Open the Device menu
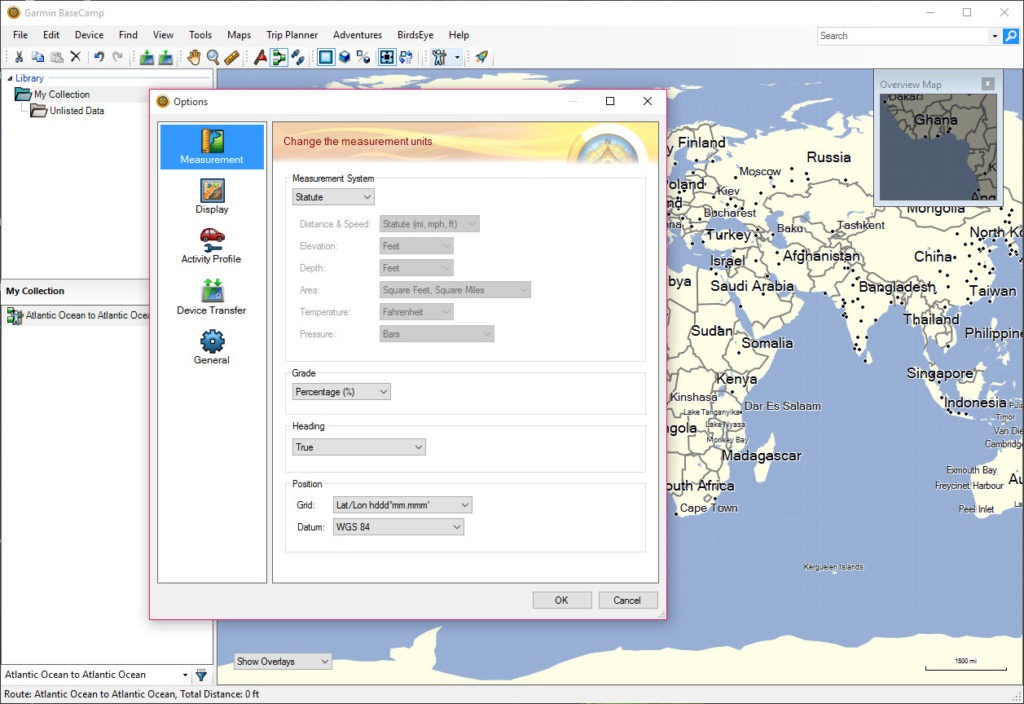Image resolution: width=1024 pixels, height=704 pixels. click(89, 35)
